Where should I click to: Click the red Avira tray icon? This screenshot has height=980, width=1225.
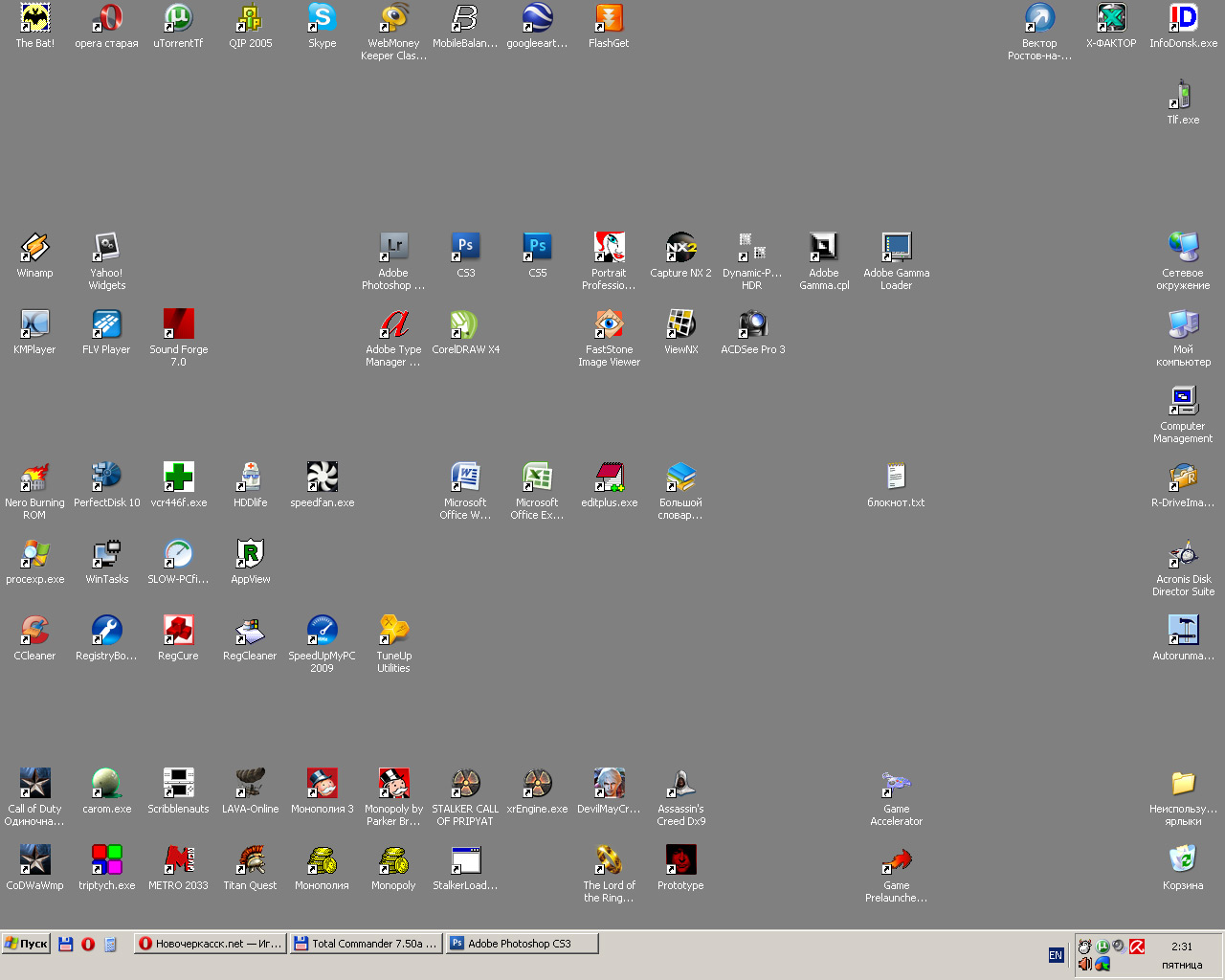(1137, 947)
